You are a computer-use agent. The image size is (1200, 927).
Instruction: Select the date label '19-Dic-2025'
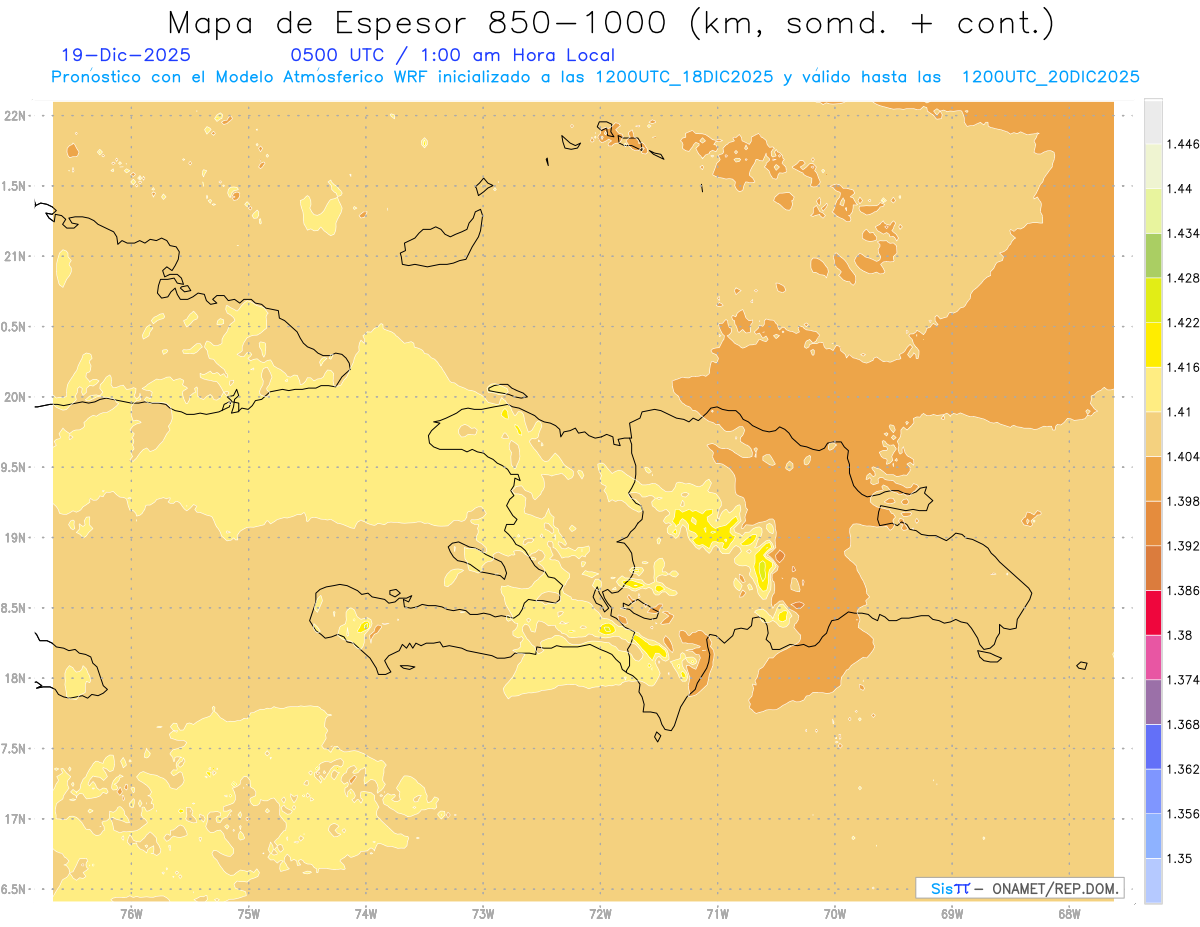point(126,55)
